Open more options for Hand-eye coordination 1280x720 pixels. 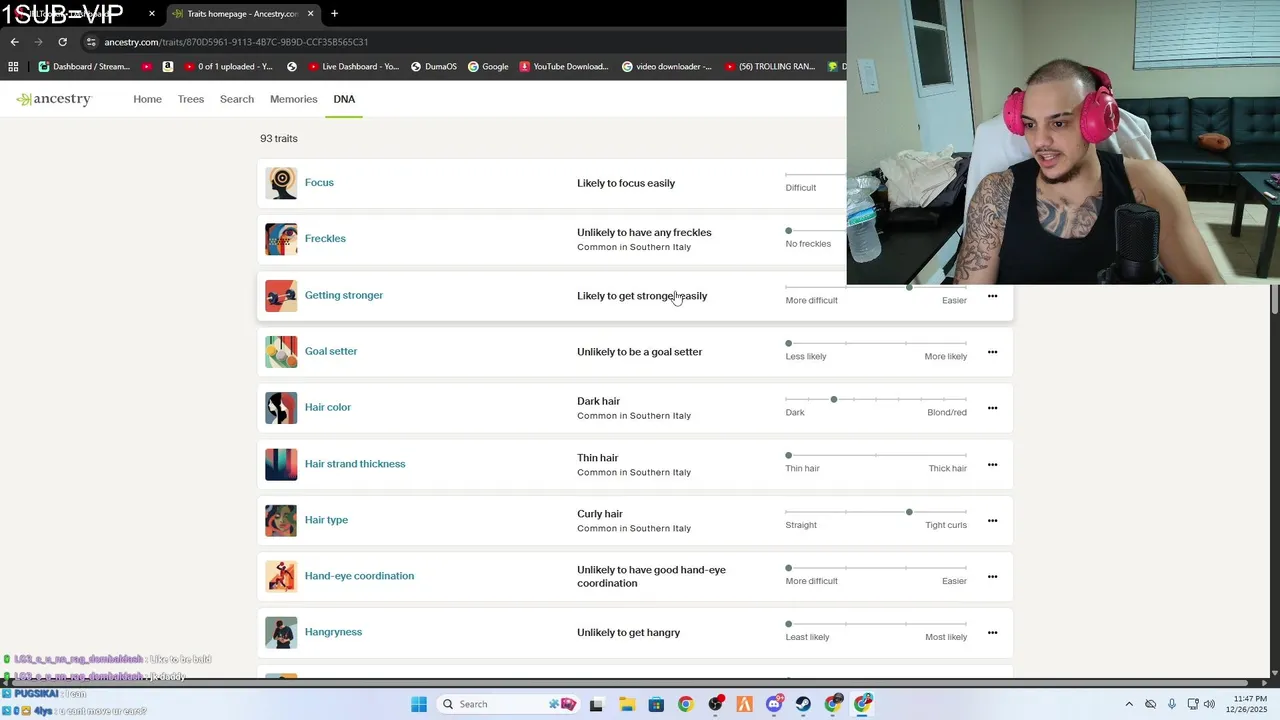(x=992, y=576)
